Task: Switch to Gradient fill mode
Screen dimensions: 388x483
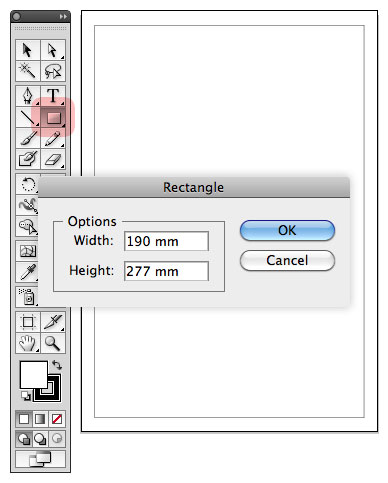Action: point(40,419)
